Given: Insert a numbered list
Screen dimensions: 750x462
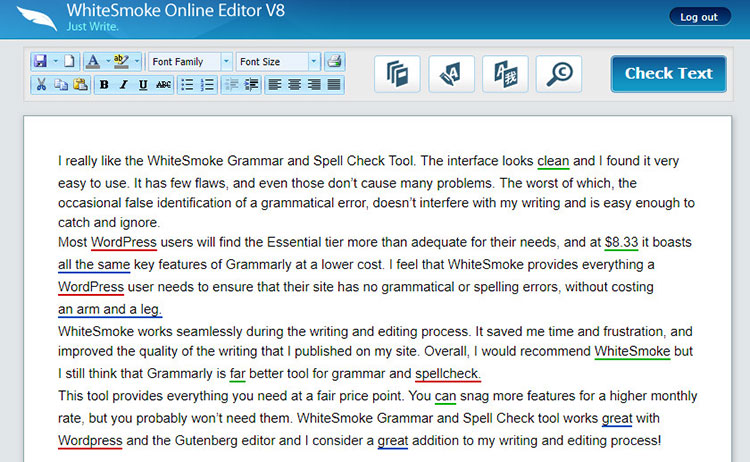Looking at the screenshot, I should point(207,85).
